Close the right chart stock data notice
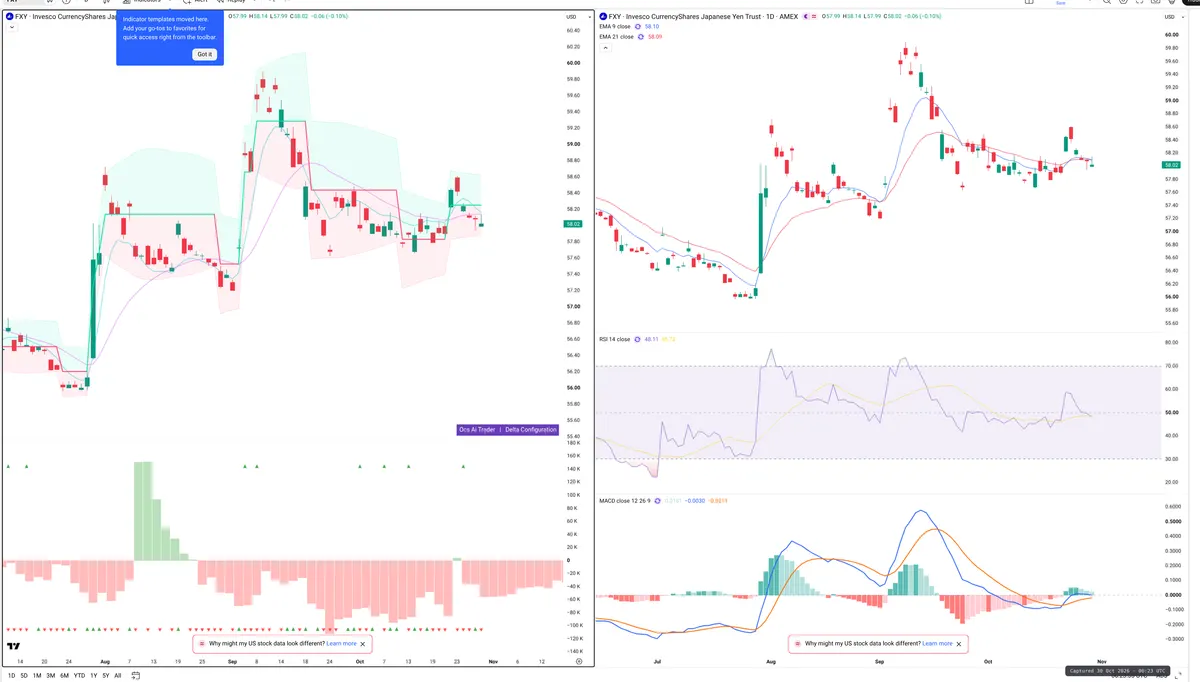 pyautogui.click(x=960, y=644)
